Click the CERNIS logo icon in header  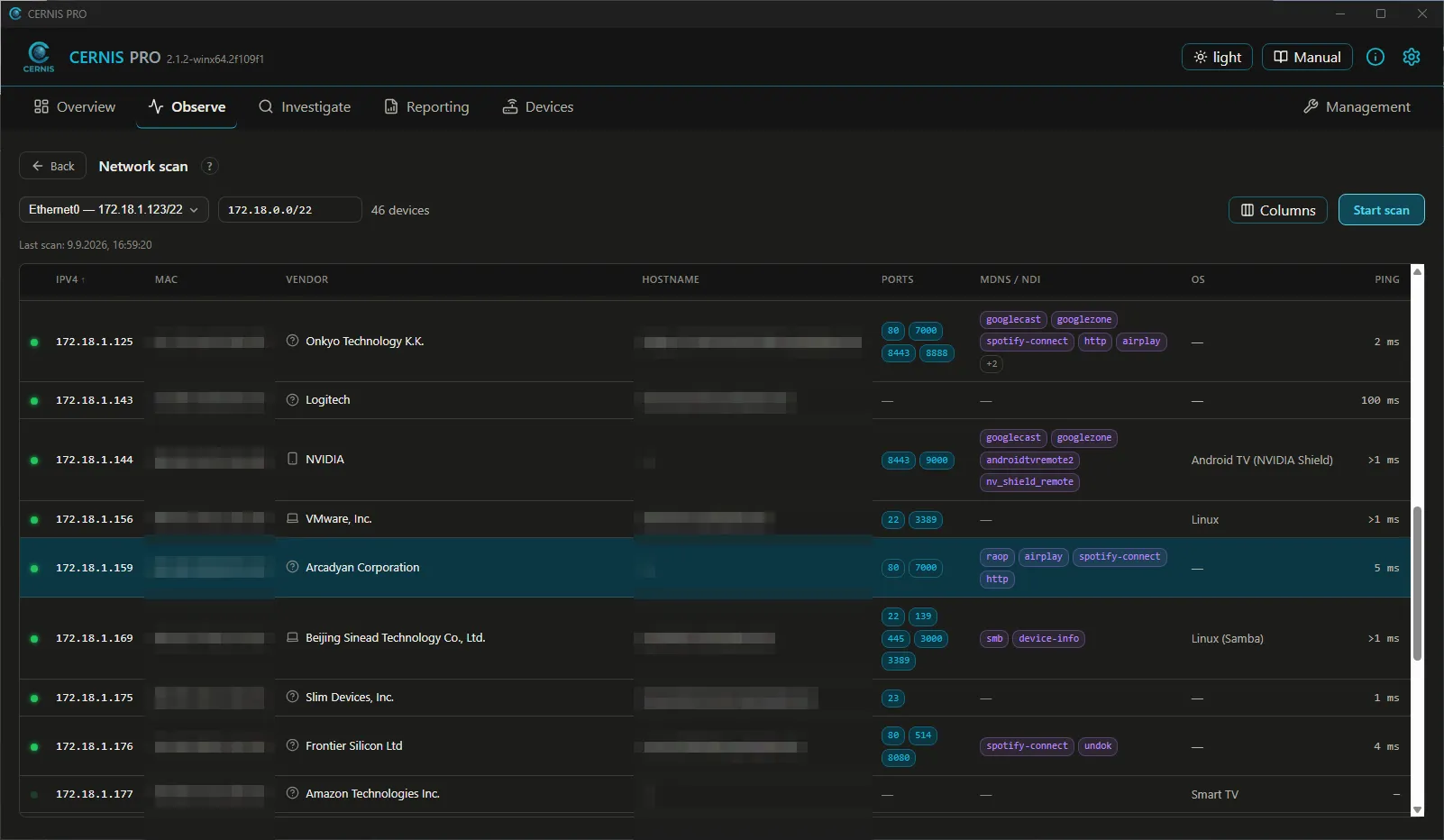tap(39, 57)
